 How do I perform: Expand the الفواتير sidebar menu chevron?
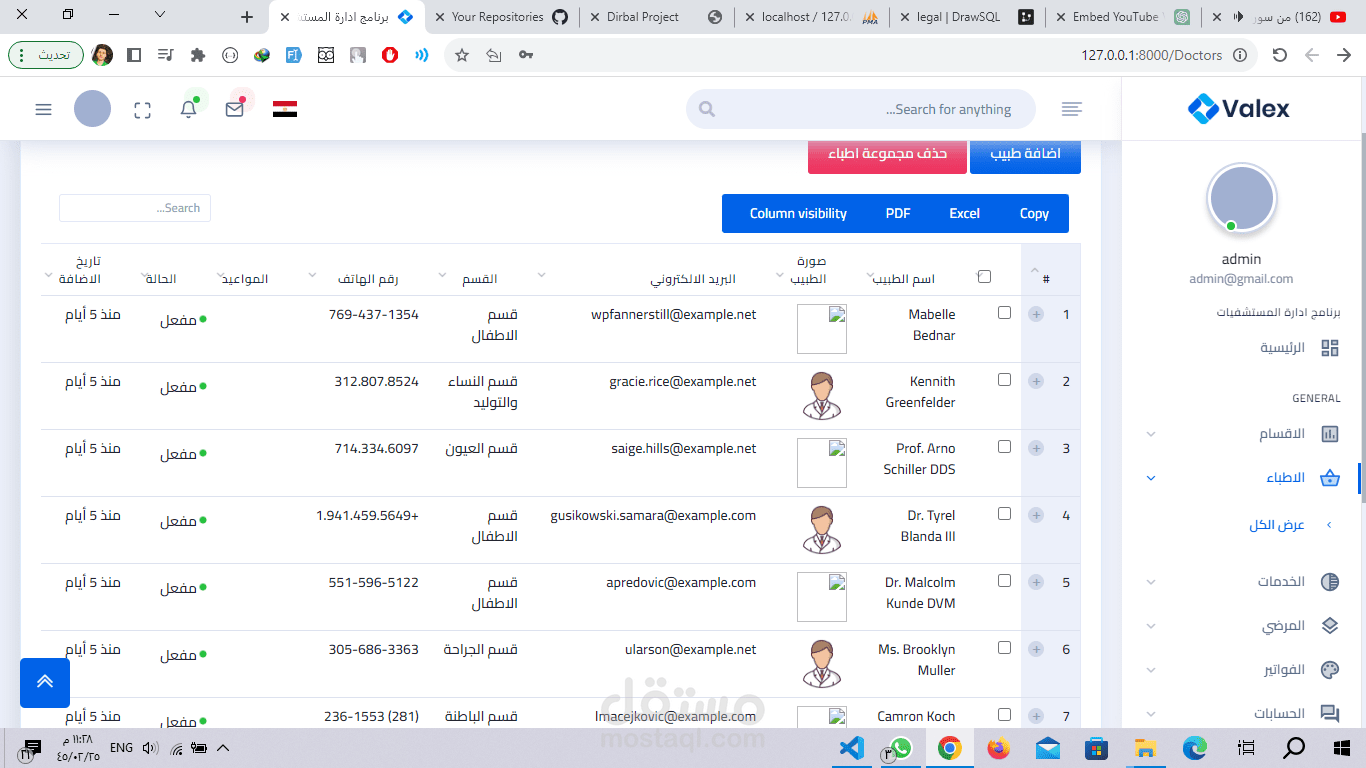tap(1151, 670)
